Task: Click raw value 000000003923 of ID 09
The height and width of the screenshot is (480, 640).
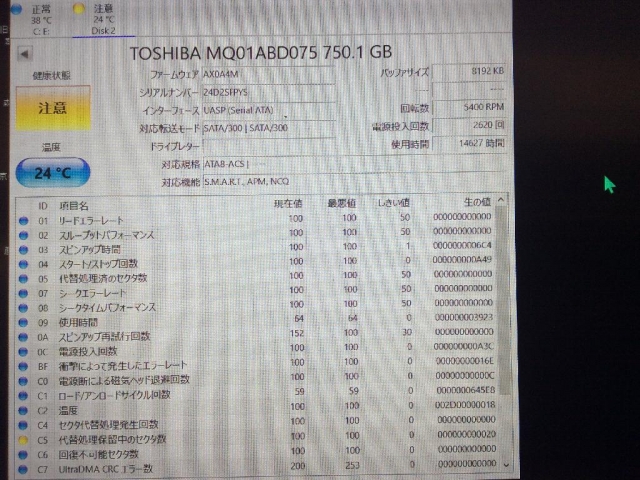Action: (464, 317)
